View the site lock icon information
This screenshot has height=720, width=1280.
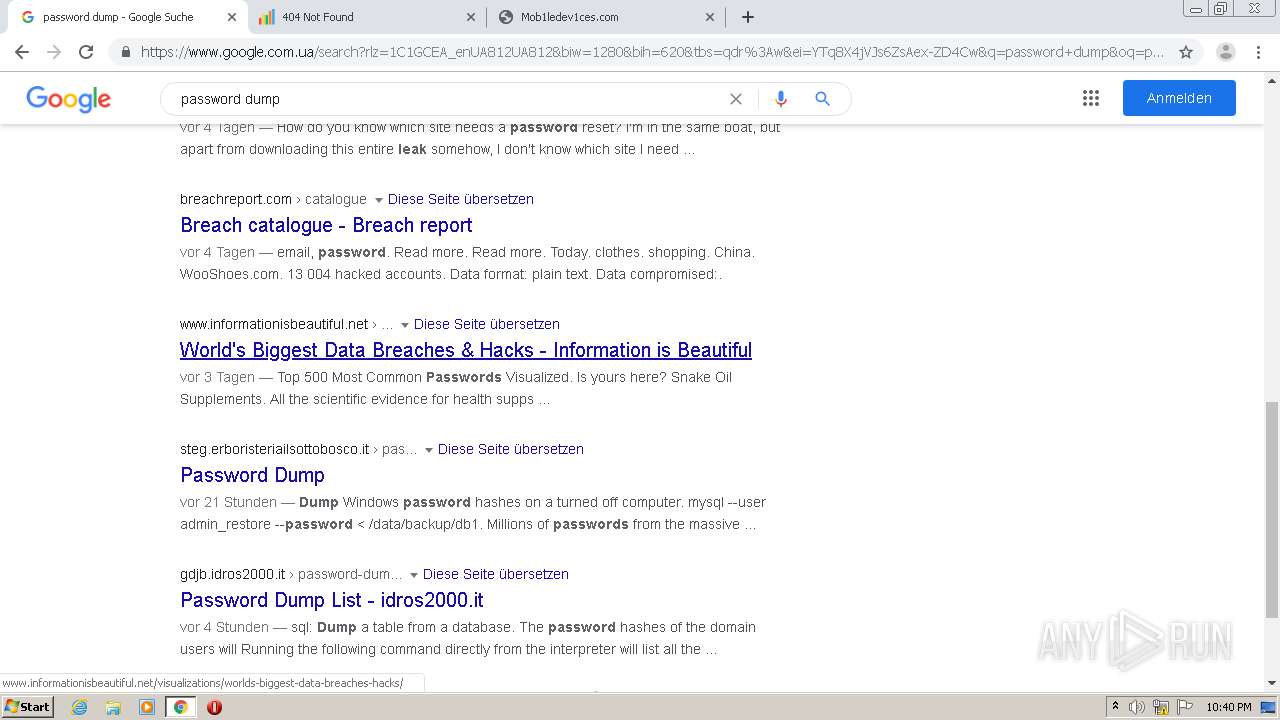tap(125, 52)
